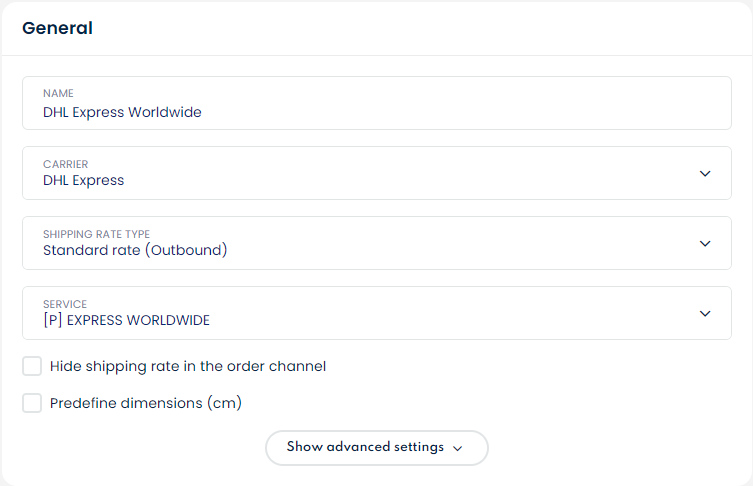Viewport: 753px width, 486px height.
Task: Click the chevron arrow in the Carrier field
Action: 705,173
